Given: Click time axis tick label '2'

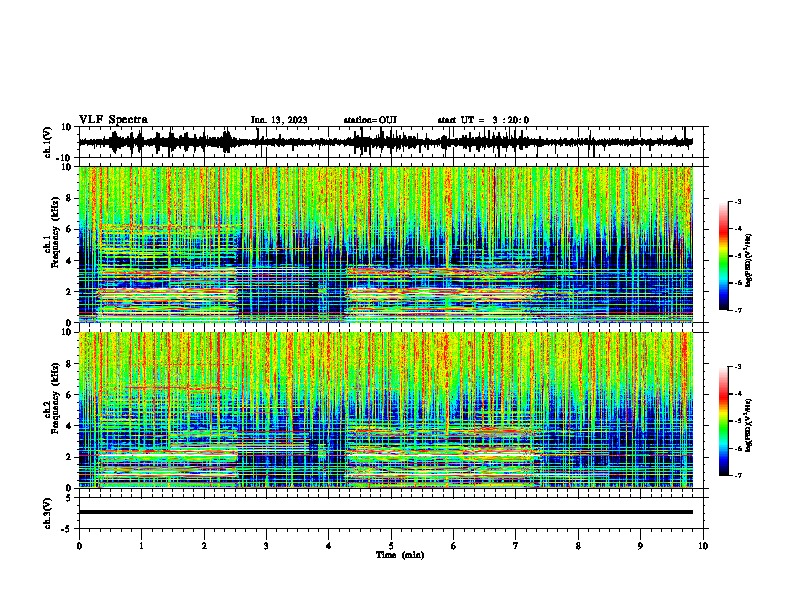Looking at the screenshot, I should pos(204,546).
